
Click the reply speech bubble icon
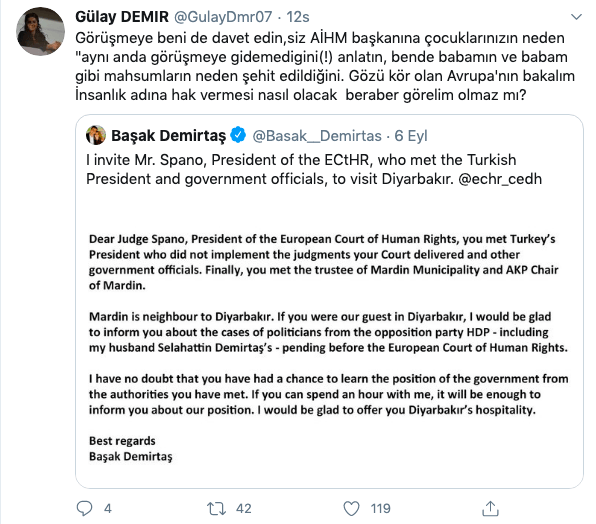[x=84, y=508]
